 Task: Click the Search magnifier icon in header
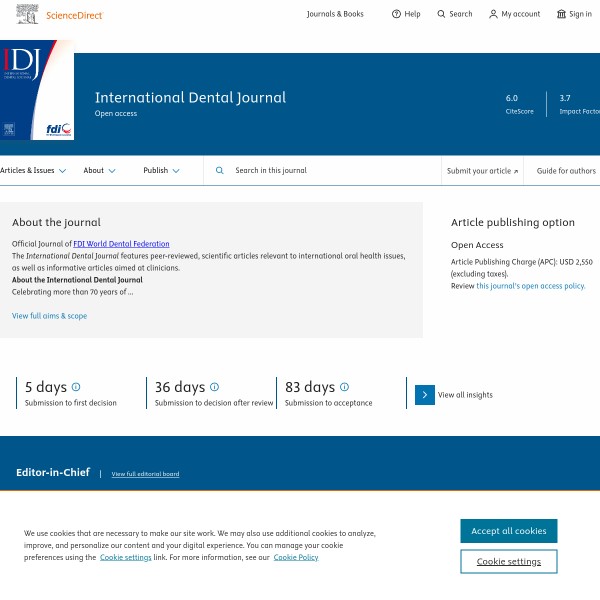pos(442,14)
